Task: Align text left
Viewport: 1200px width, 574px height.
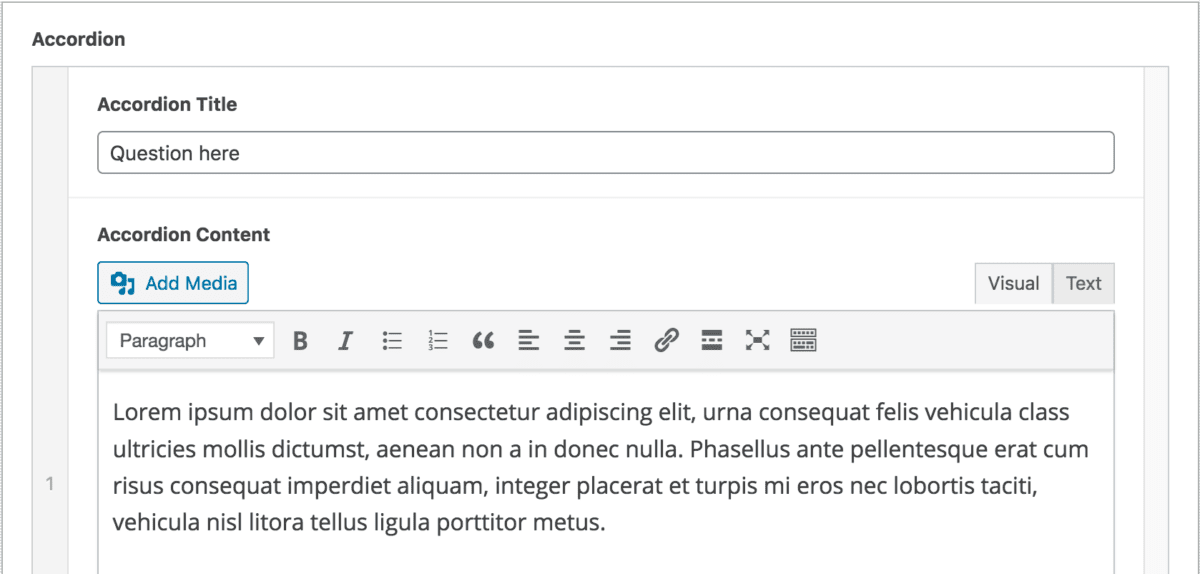Action: 529,341
